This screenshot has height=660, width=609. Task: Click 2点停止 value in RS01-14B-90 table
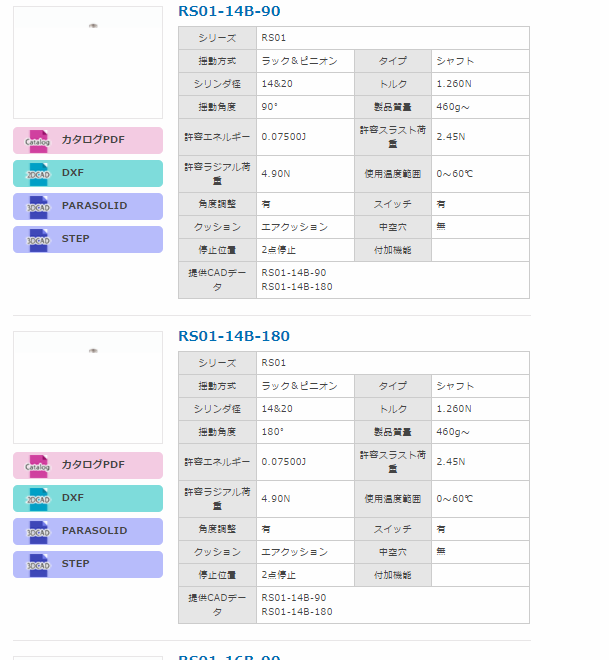click(x=279, y=250)
